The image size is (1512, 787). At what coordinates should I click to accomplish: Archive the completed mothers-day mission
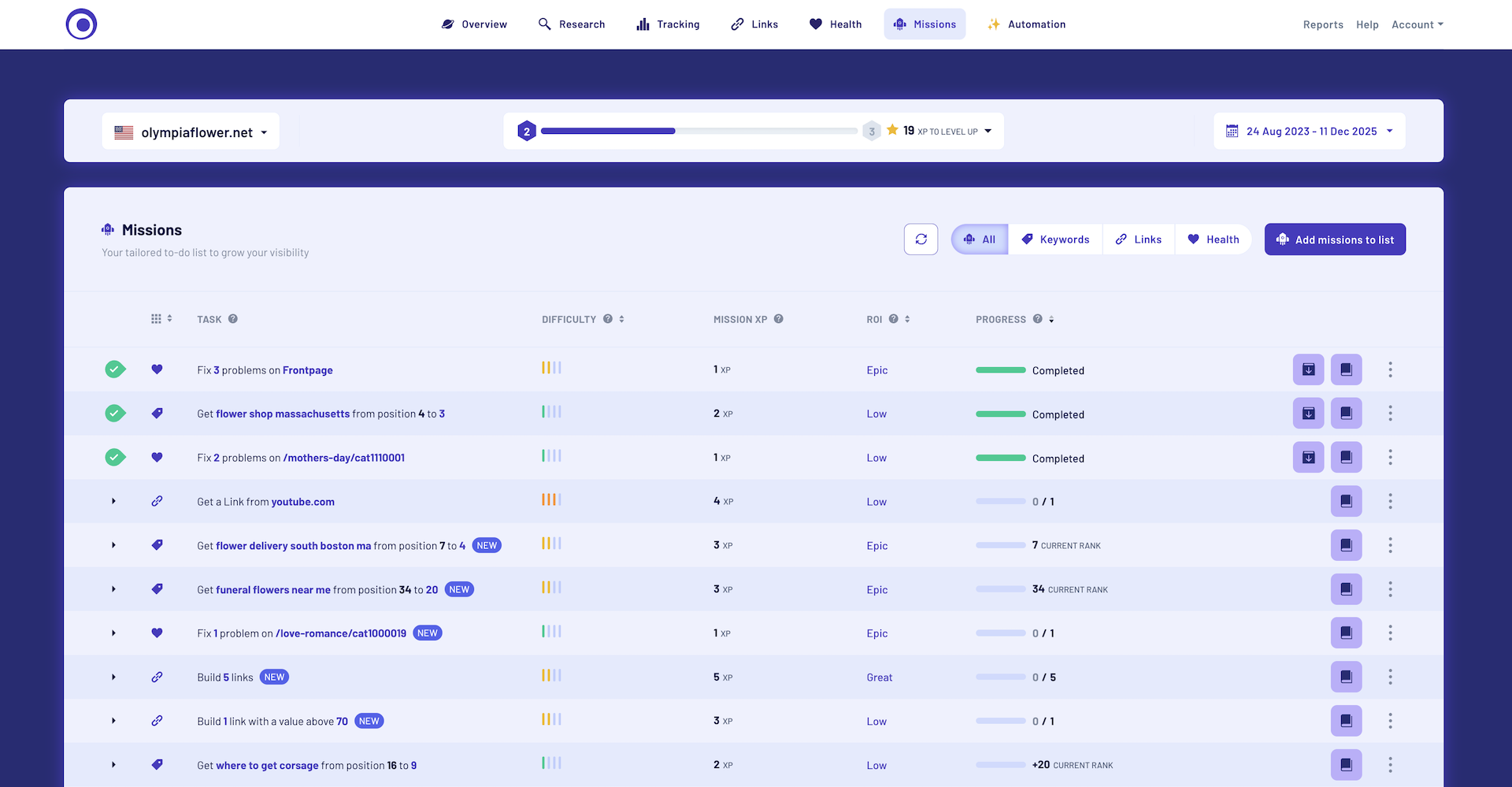tap(1308, 458)
